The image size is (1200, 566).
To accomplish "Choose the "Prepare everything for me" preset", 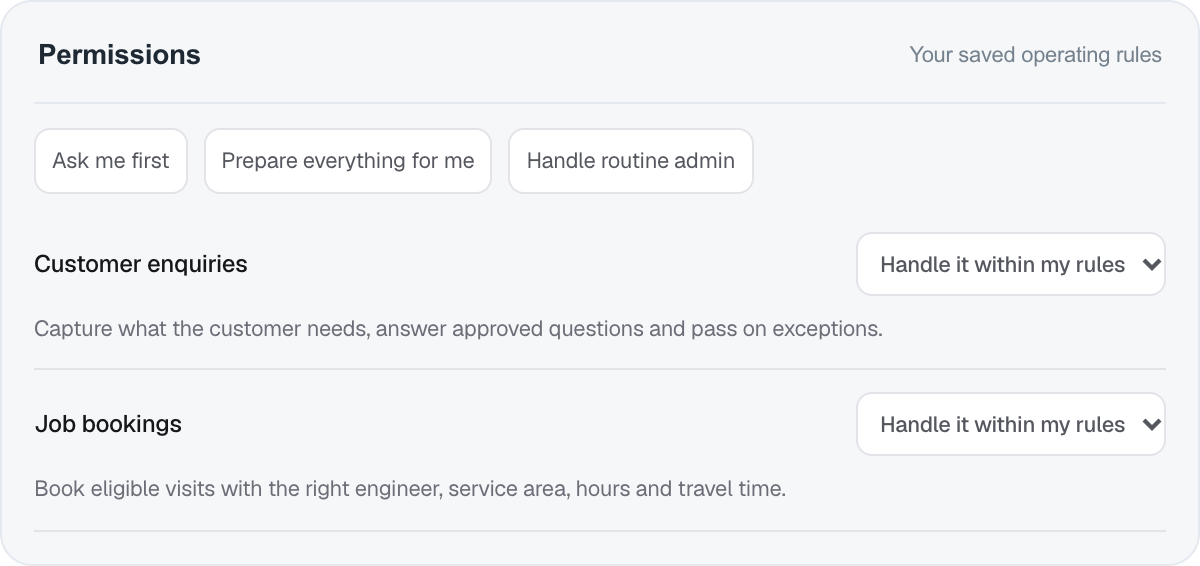I will [348, 161].
